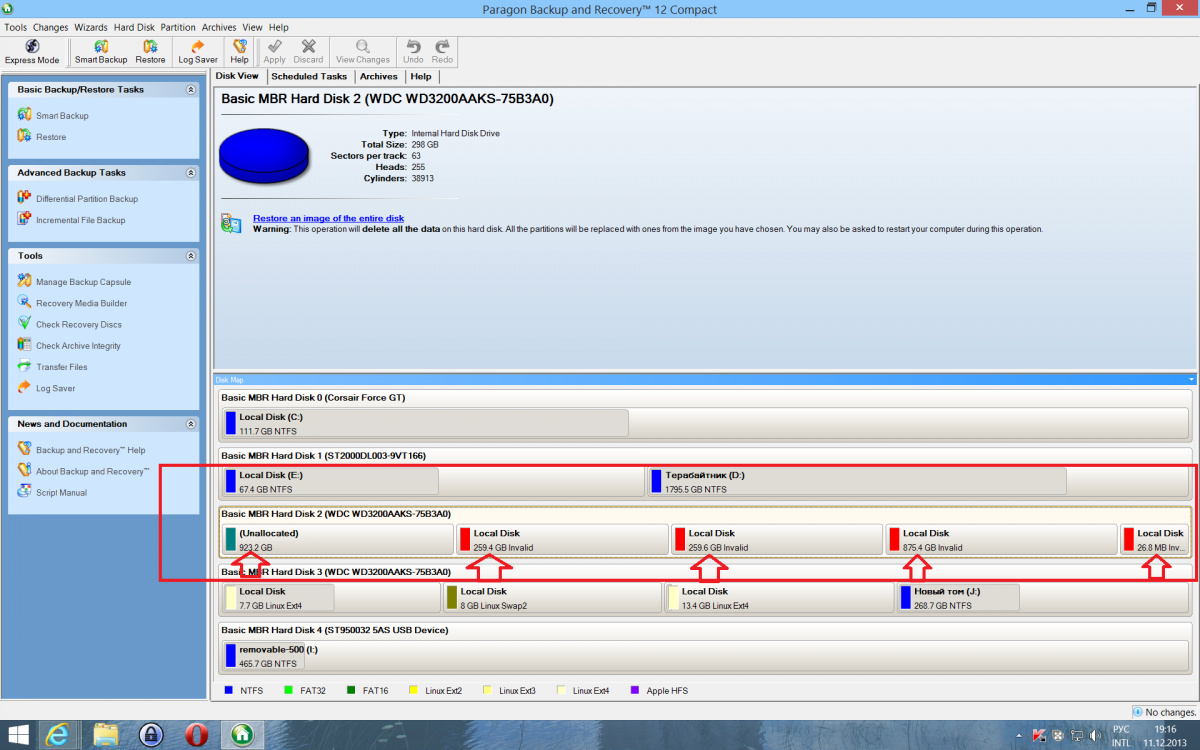Image resolution: width=1200 pixels, height=750 pixels.
Task: Click the Differential Partition Backup icon
Action: click(25, 198)
